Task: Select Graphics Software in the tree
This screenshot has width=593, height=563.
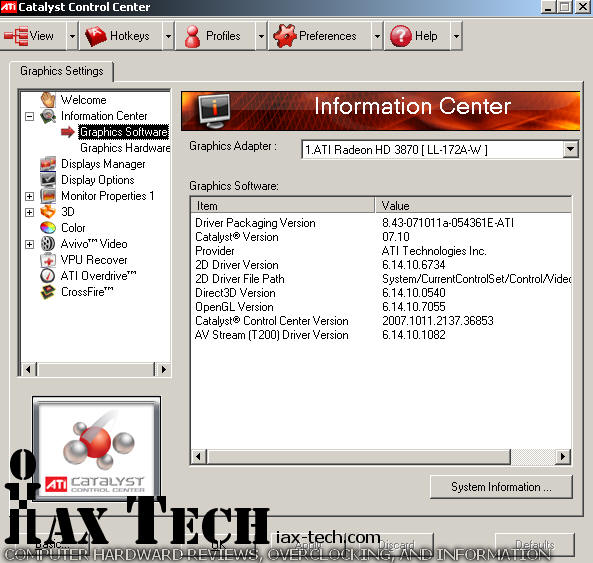Action: [x=124, y=132]
